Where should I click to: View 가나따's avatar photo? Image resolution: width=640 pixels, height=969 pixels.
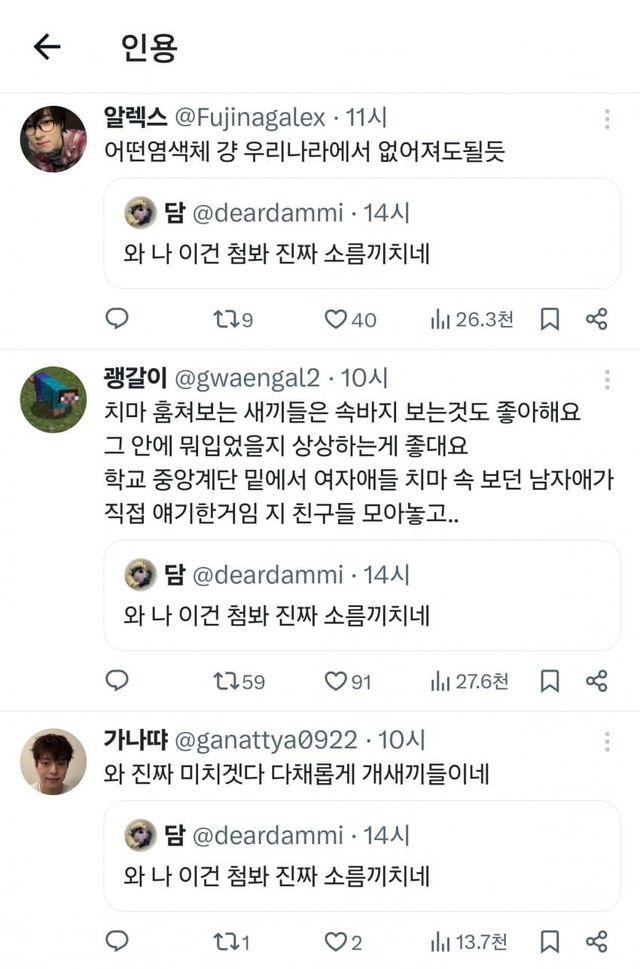53,761
